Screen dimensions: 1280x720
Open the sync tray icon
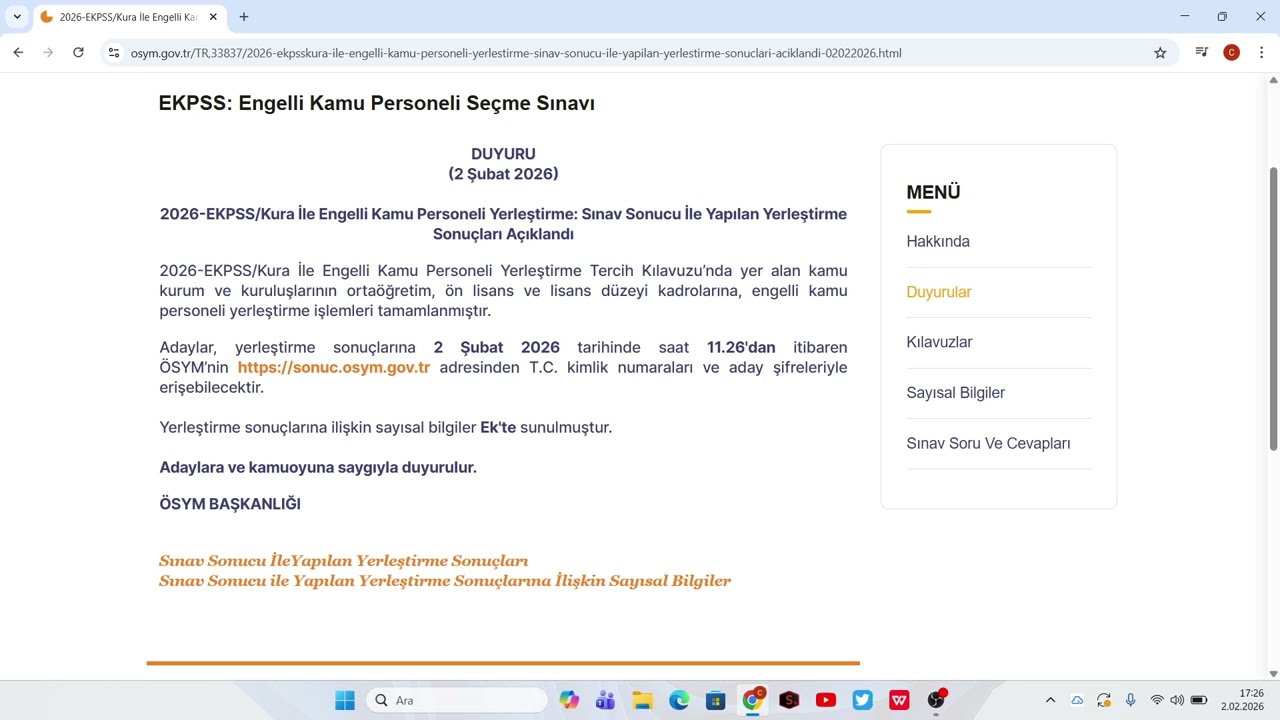click(1104, 700)
